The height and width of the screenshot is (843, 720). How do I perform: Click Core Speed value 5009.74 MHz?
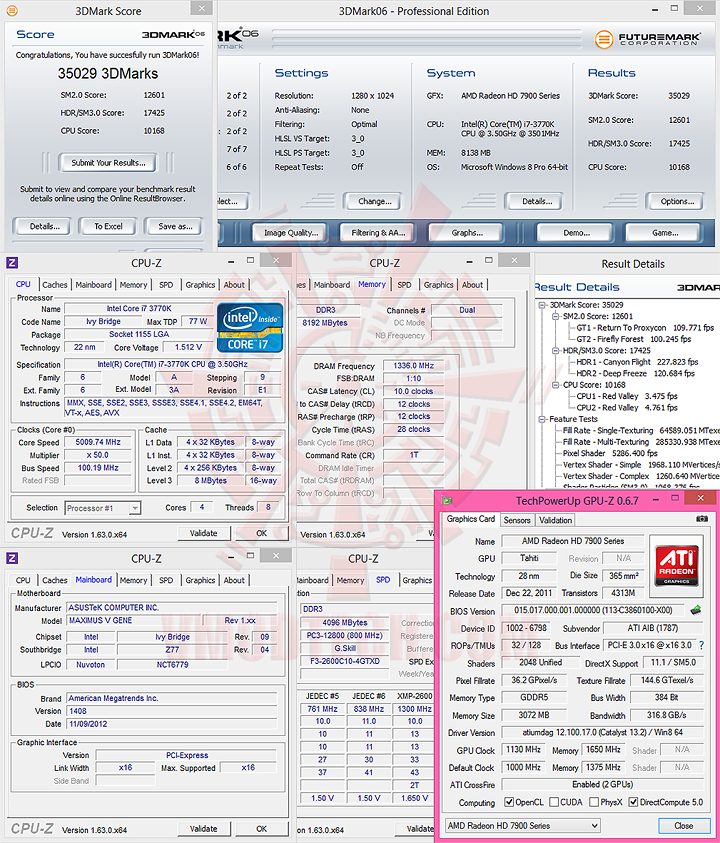pyautogui.click(x=98, y=442)
